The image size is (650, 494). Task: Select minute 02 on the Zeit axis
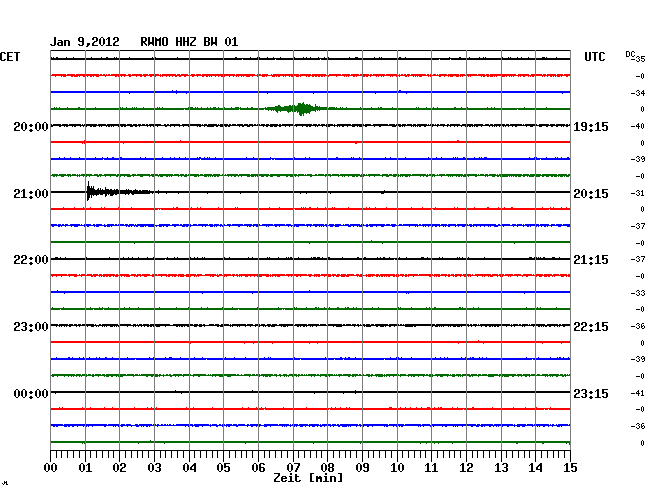coord(119,468)
